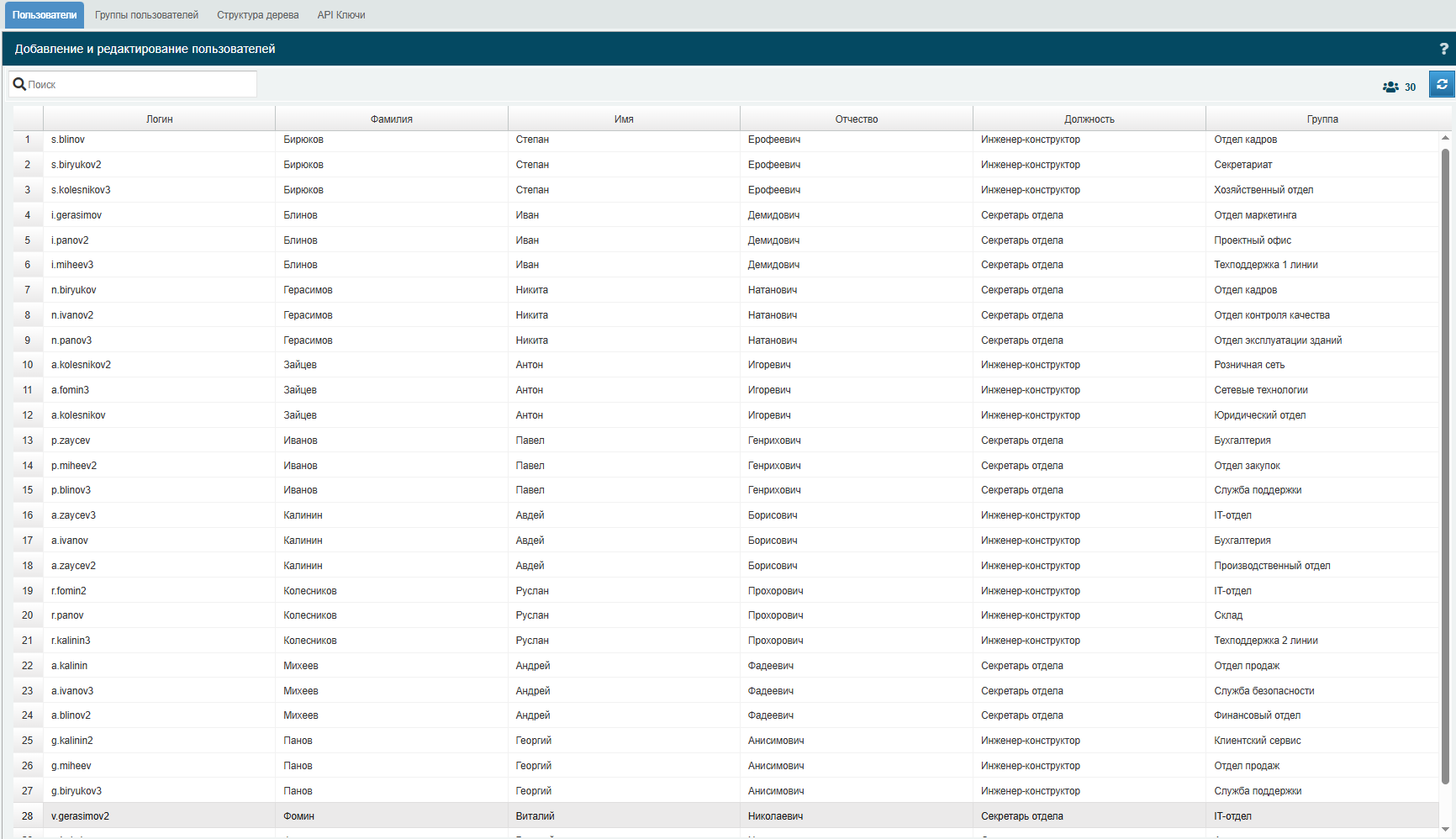This screenshot has height=839, width=1456.
Task: Click the vertical scrollbar thumb
Action: (1446, 467)
